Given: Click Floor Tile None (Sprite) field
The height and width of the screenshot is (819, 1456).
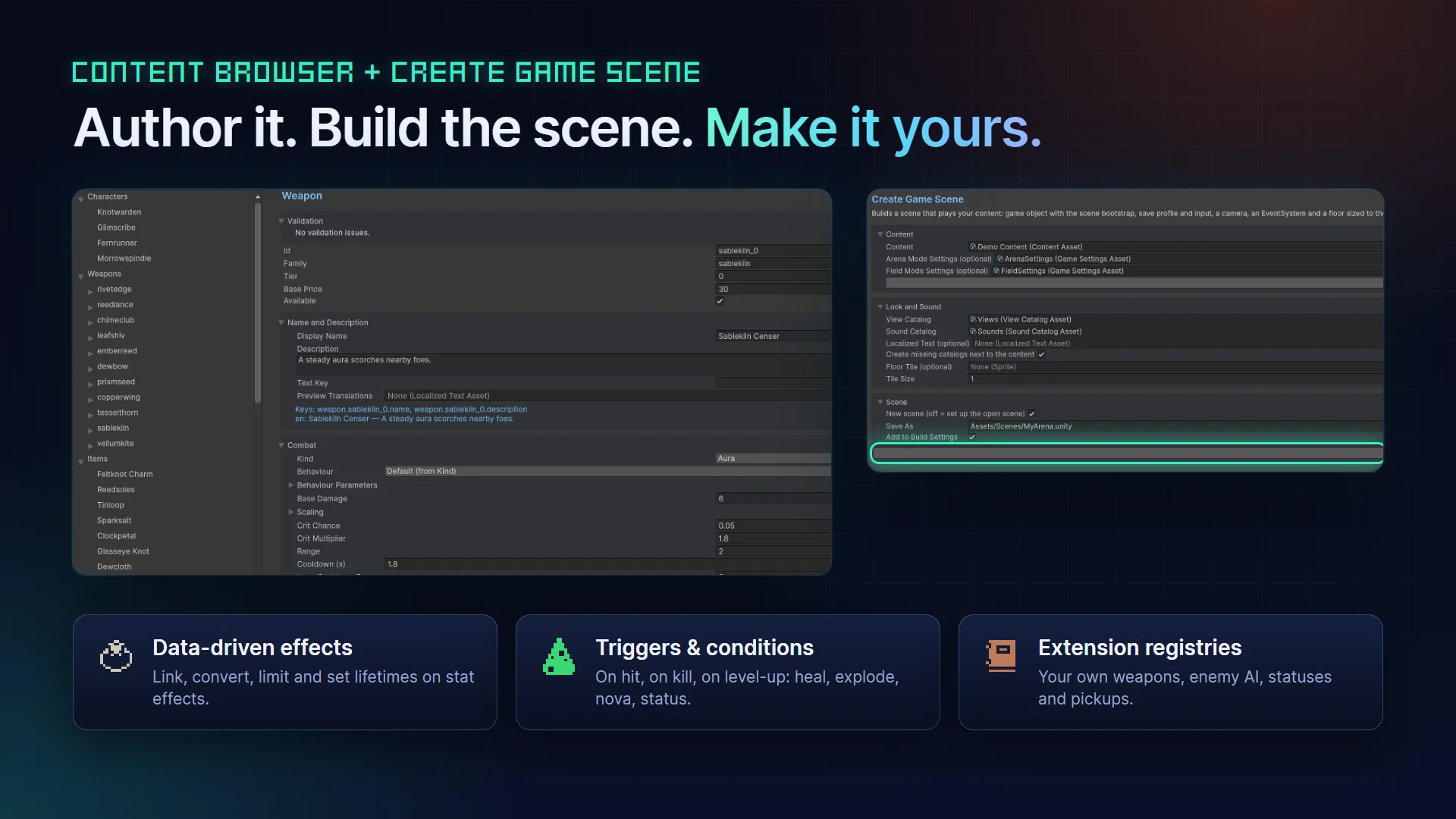Looking at the screenshot, I should click(x=1175, y=367).
